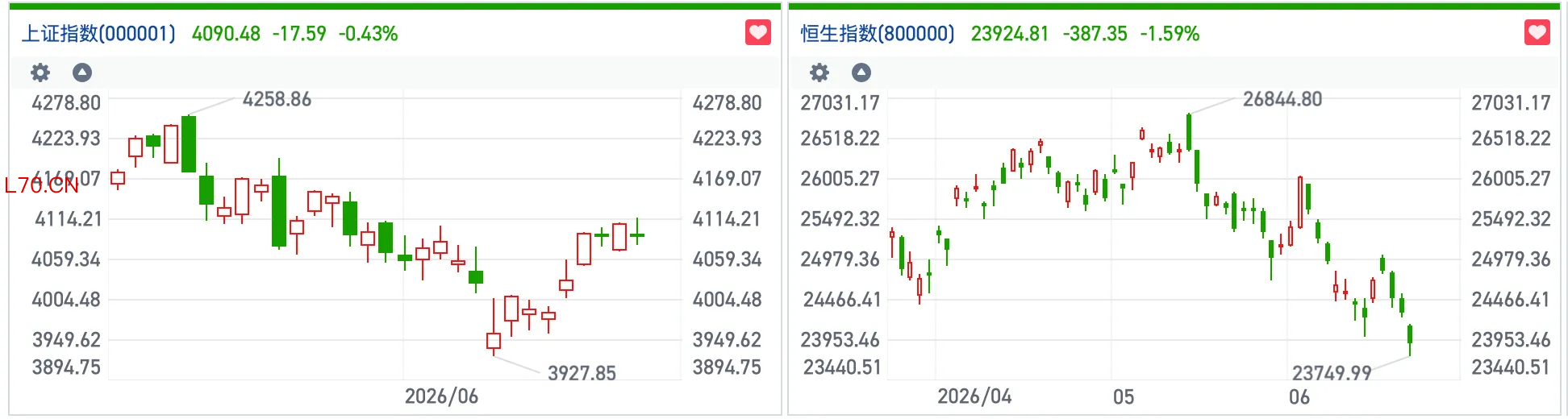Click left axis value 24979.36 on 恒生 chart

[x=840, y=259]
